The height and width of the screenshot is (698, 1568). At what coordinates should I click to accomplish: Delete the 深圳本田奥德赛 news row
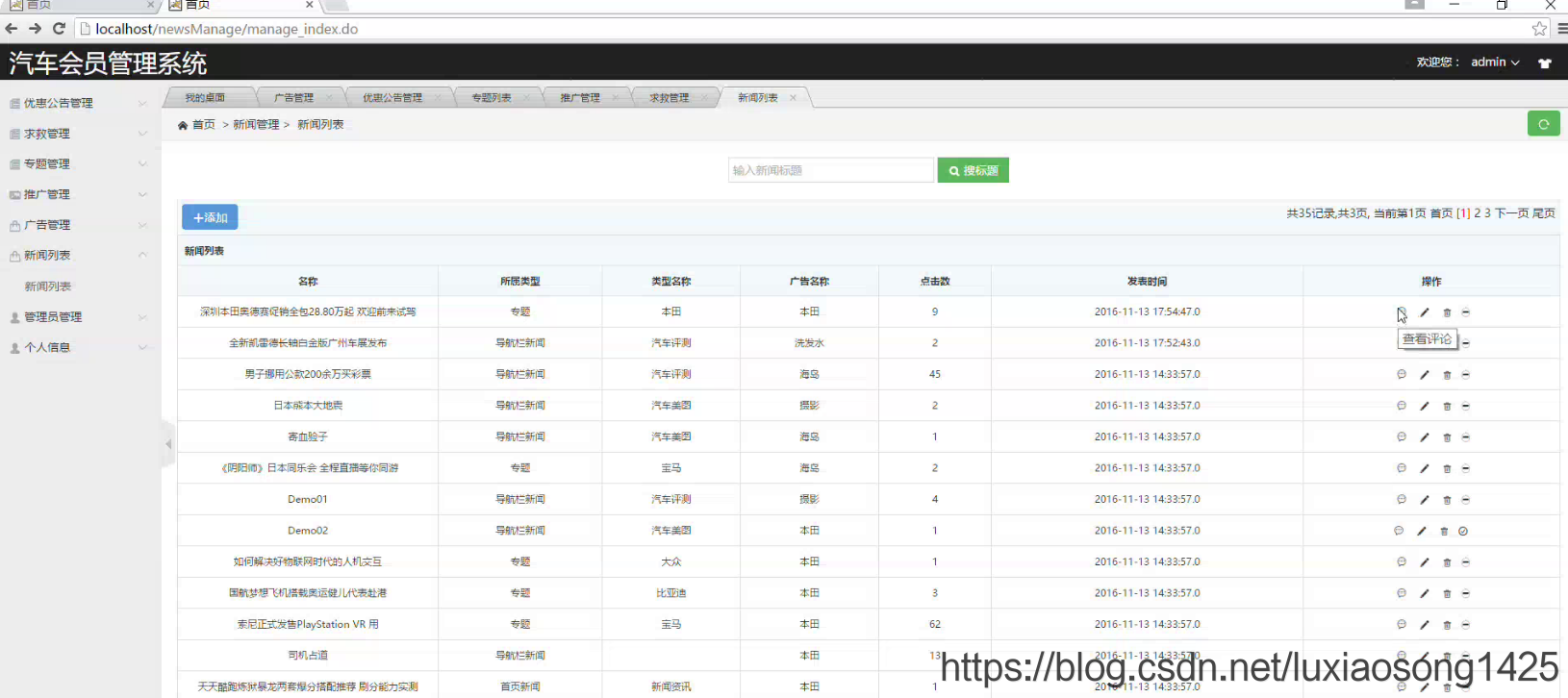[1447, 312]
